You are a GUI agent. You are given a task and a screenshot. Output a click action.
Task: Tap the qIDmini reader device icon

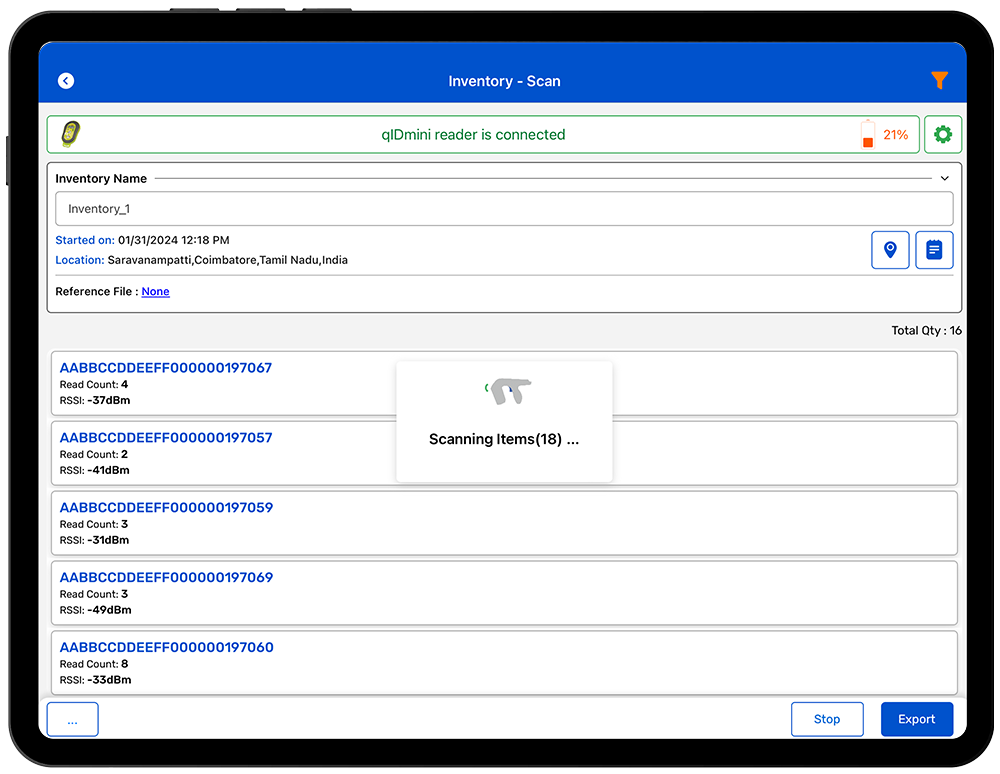(70, 134)
